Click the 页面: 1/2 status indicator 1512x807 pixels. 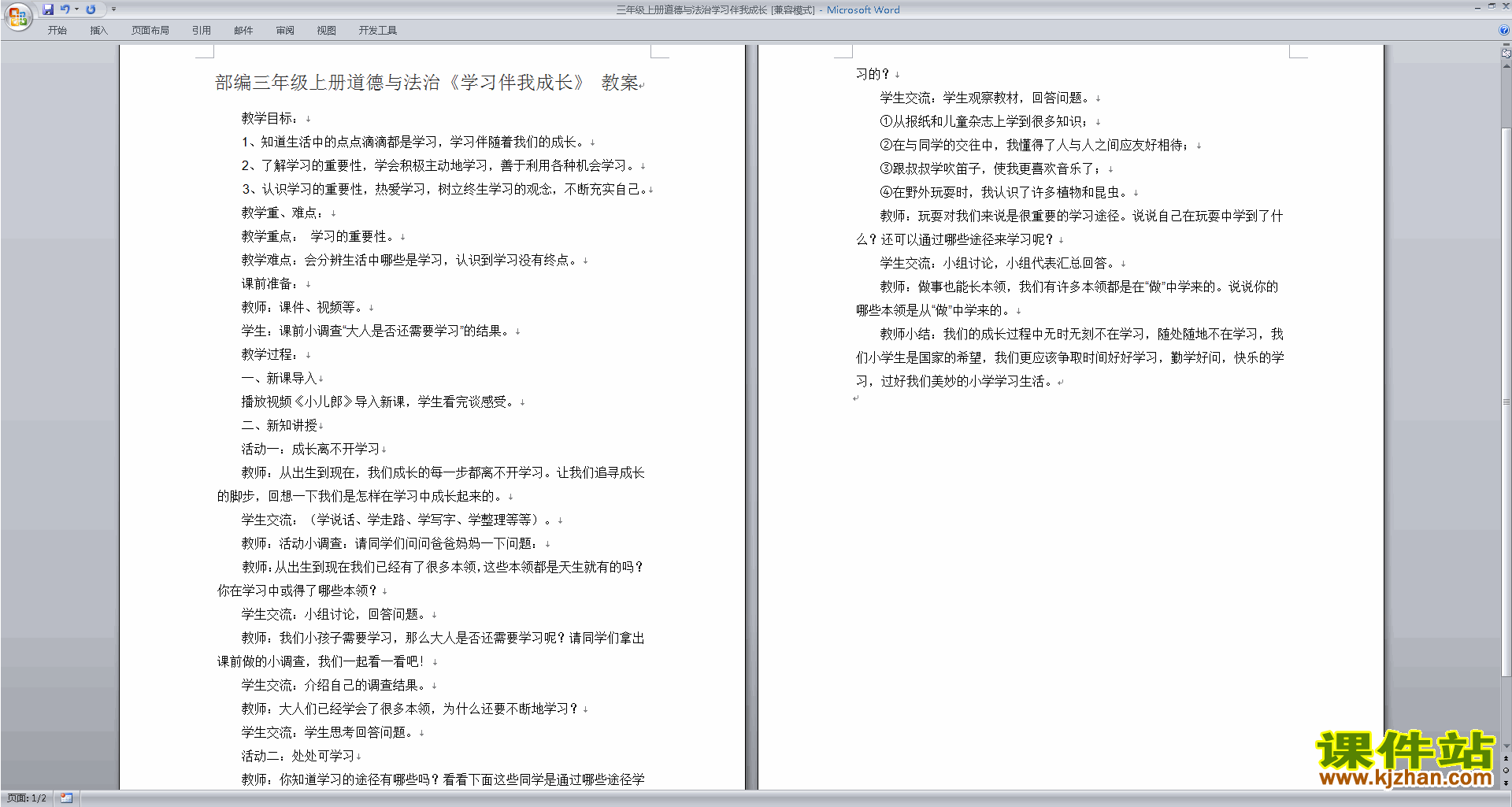pos(27,798)
